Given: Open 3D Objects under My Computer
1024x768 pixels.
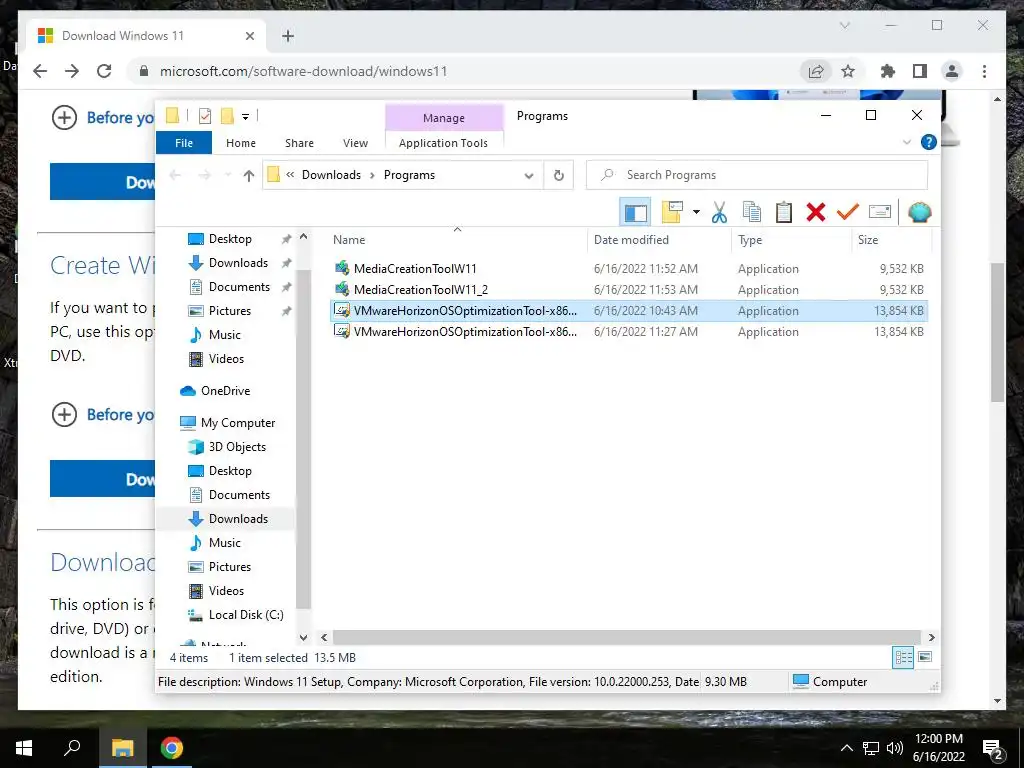Looking at the screenshot, I should (237, 447).
